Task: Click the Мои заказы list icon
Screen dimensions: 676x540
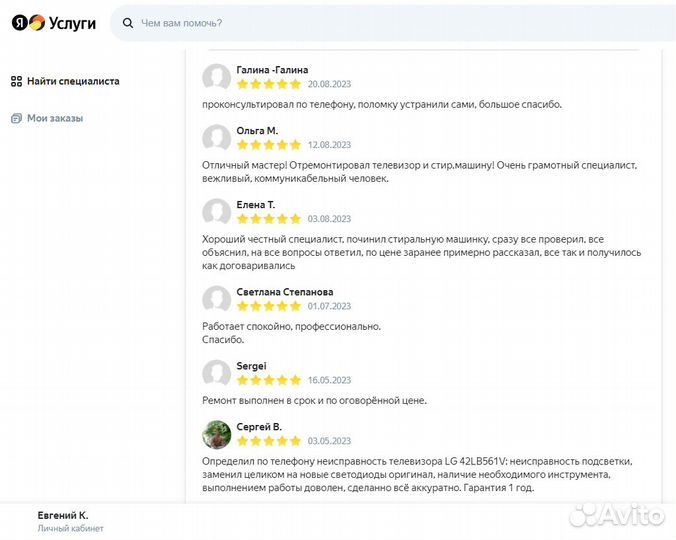Action: (16, 118)
